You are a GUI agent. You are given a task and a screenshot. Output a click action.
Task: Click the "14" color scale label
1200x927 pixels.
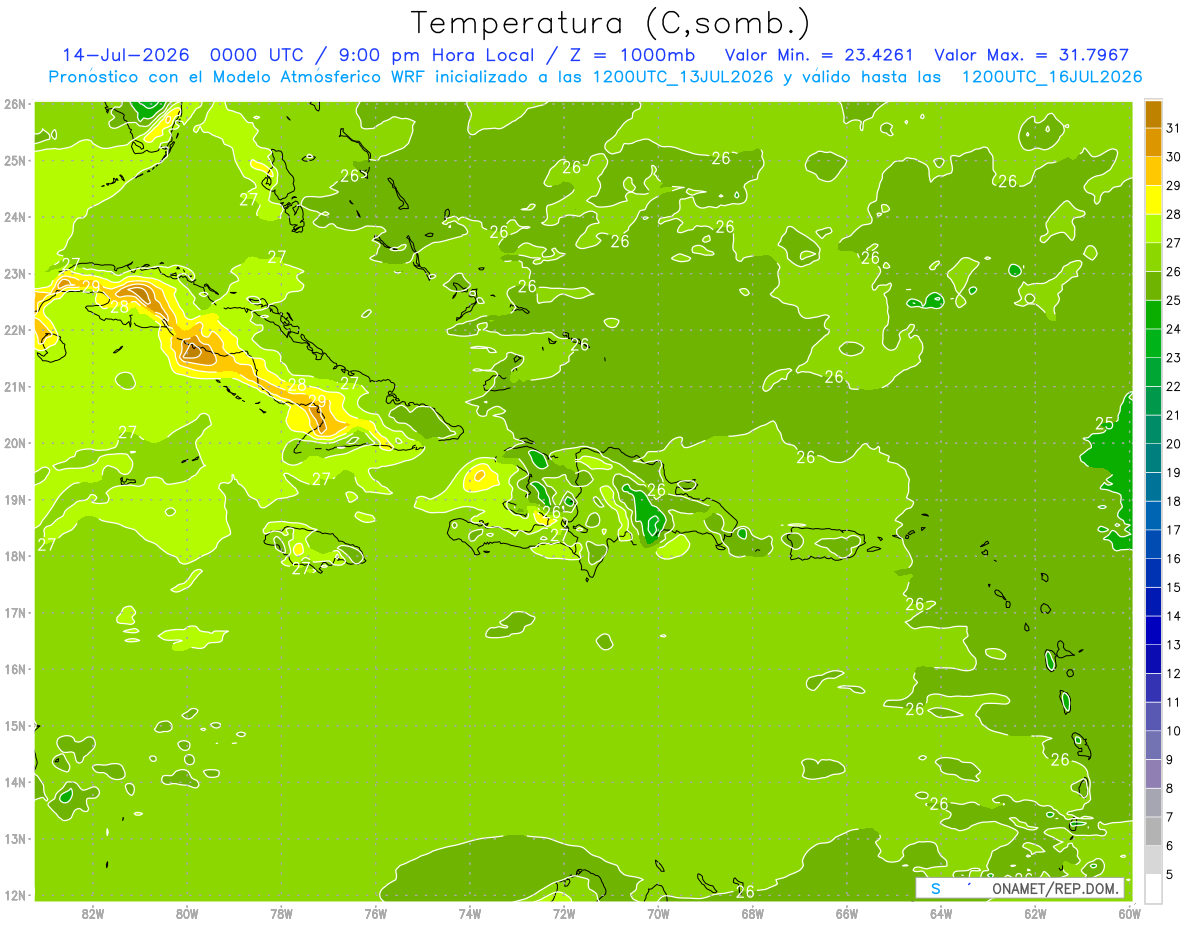[1174, 616]
